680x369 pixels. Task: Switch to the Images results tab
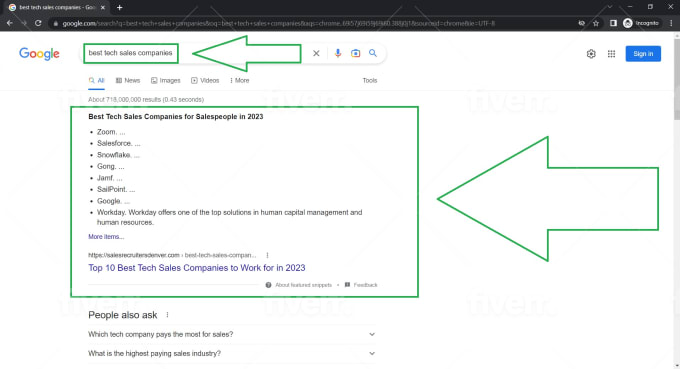click(166, 81)
